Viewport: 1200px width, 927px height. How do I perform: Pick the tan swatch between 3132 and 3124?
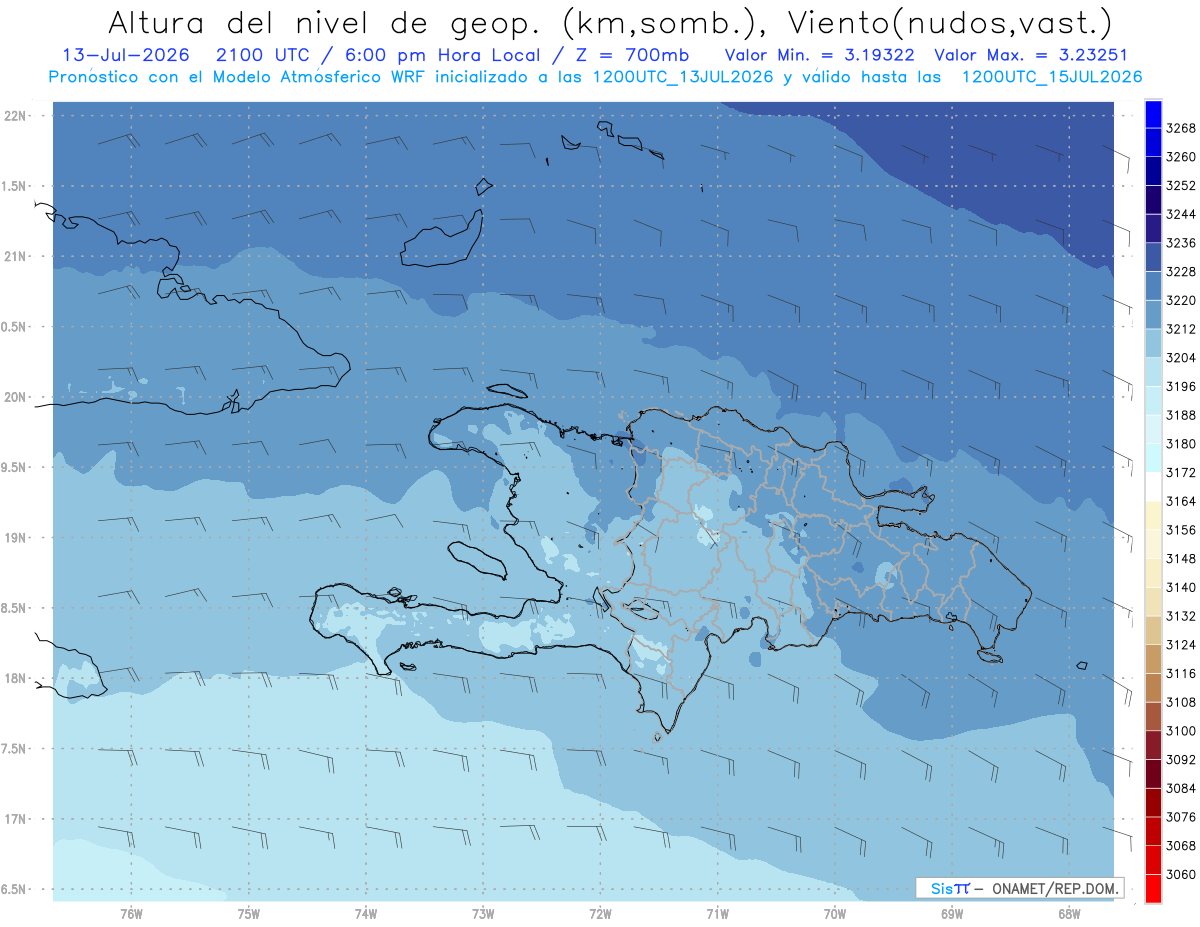[x=1153, y=630]
